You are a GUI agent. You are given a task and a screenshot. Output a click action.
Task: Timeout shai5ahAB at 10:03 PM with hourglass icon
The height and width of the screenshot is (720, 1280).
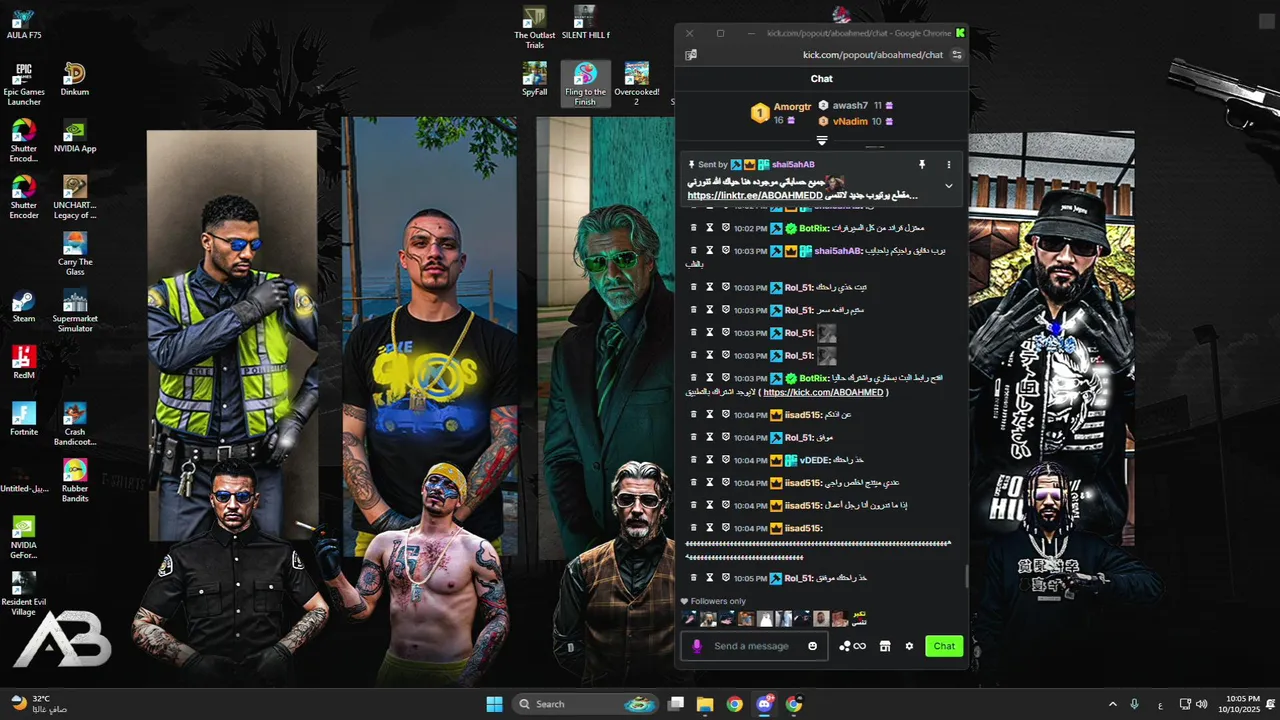point(710,251)
